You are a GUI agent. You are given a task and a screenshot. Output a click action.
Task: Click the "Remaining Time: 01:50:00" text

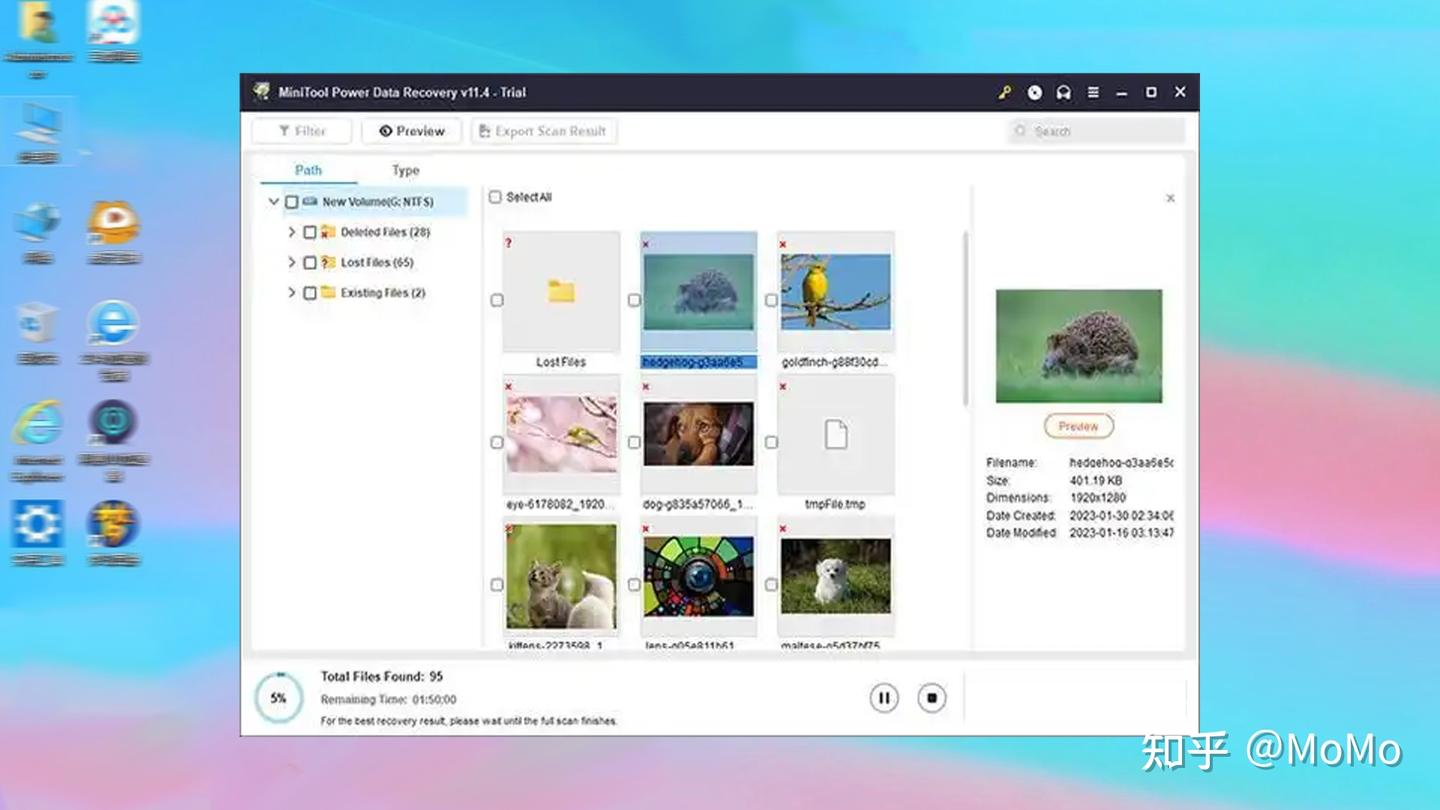[x=389, y=700]
